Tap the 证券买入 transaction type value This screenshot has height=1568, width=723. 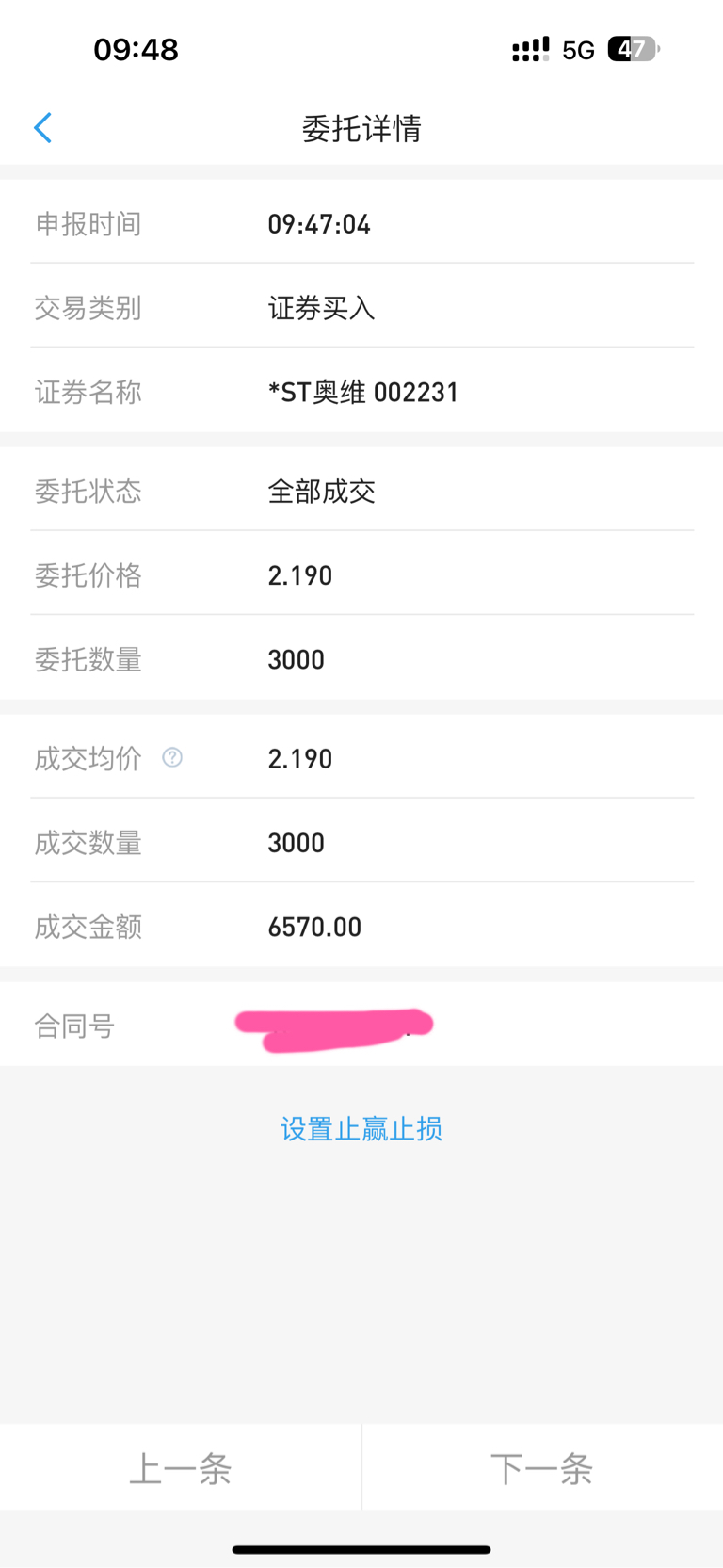point(321,308)
